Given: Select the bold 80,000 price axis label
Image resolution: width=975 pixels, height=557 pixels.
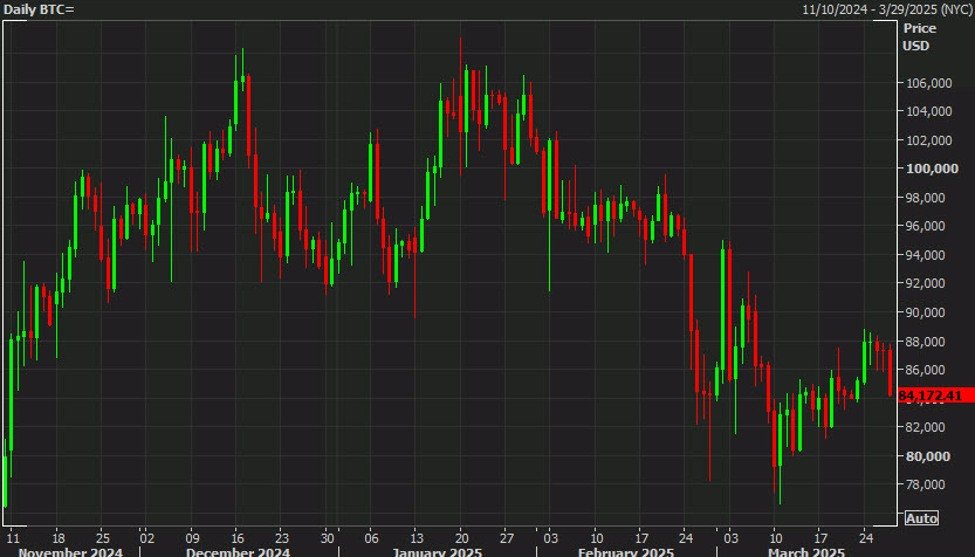Looking at the screenshot, I should point(926,457).
